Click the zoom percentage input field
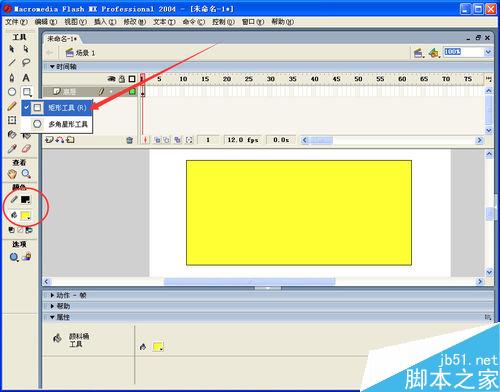Screen dimensions: 500x392 tap(464, 52)
